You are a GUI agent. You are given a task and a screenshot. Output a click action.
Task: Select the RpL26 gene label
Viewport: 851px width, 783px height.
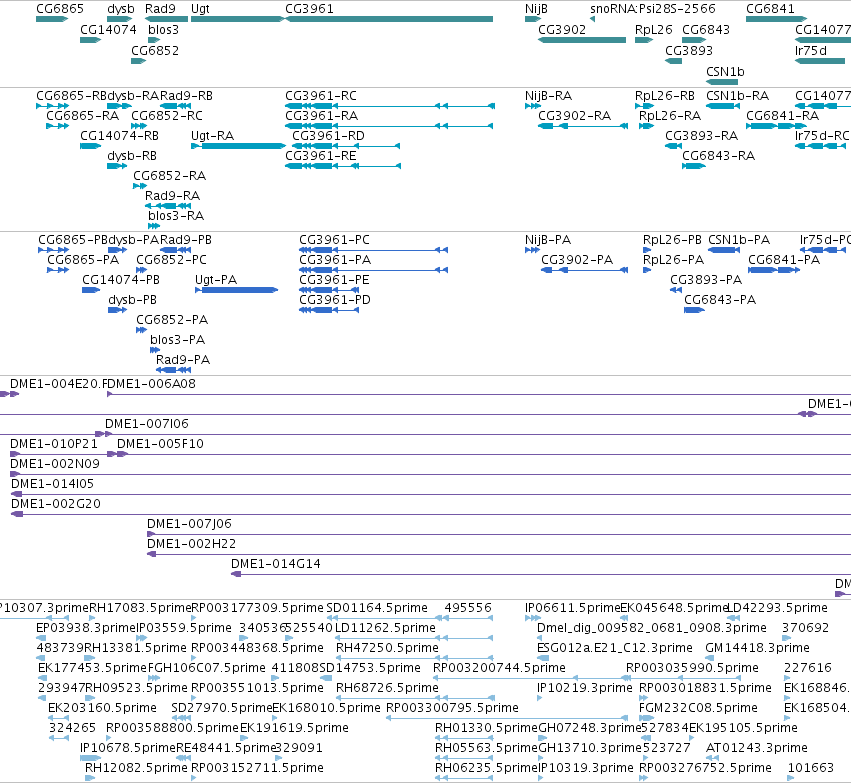pos(653,29)
